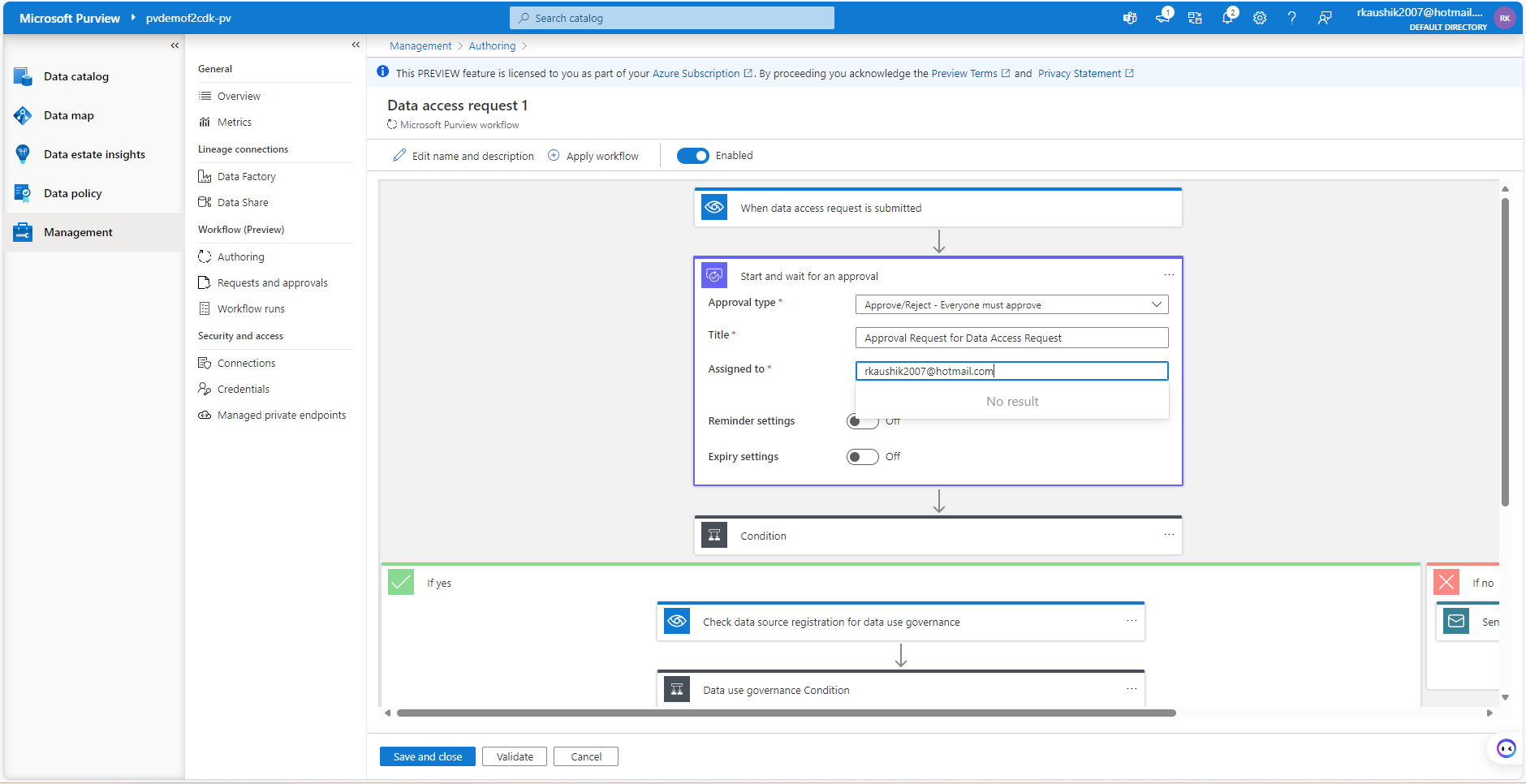Image resolution: width=1526 pixels, height=784 pixels.
Task: Click the workflow canvas horizontal scrollbar
Action: pyautogui.click(x=787, y=713)
